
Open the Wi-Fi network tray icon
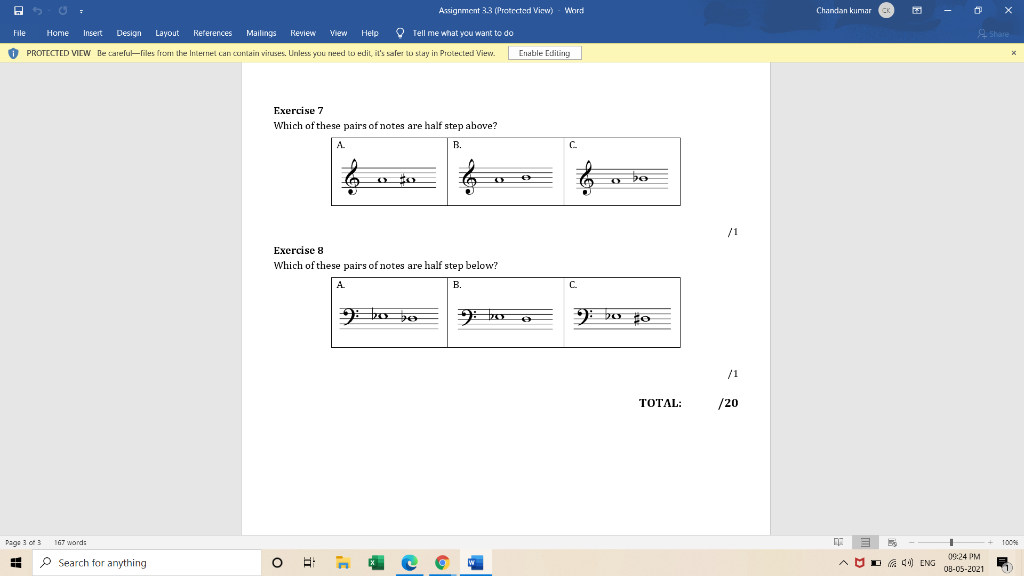[x=892, y=563]
